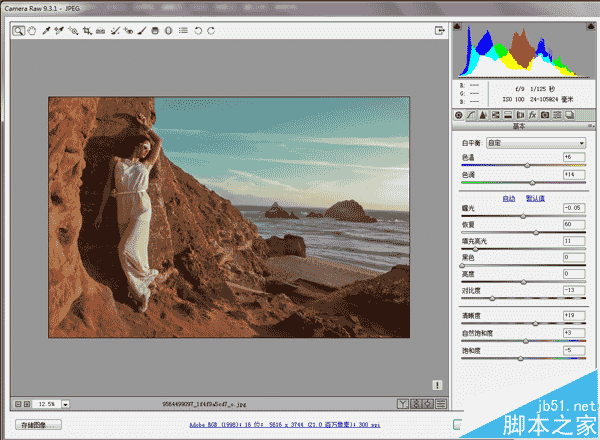Select the Hand tool
The image size is (600, 440).
(x=32, y=31)
